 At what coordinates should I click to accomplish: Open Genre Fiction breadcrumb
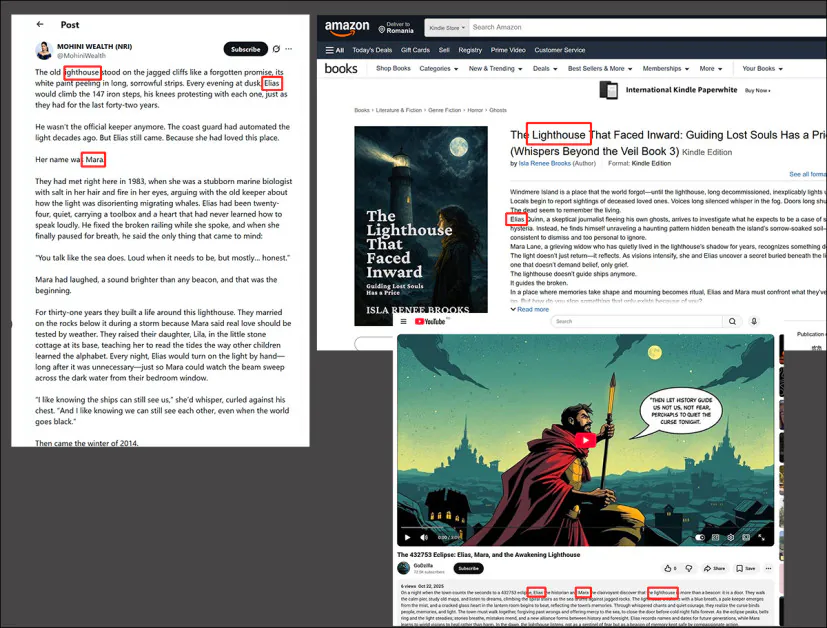pyautogui.click(x=445, y=110)
